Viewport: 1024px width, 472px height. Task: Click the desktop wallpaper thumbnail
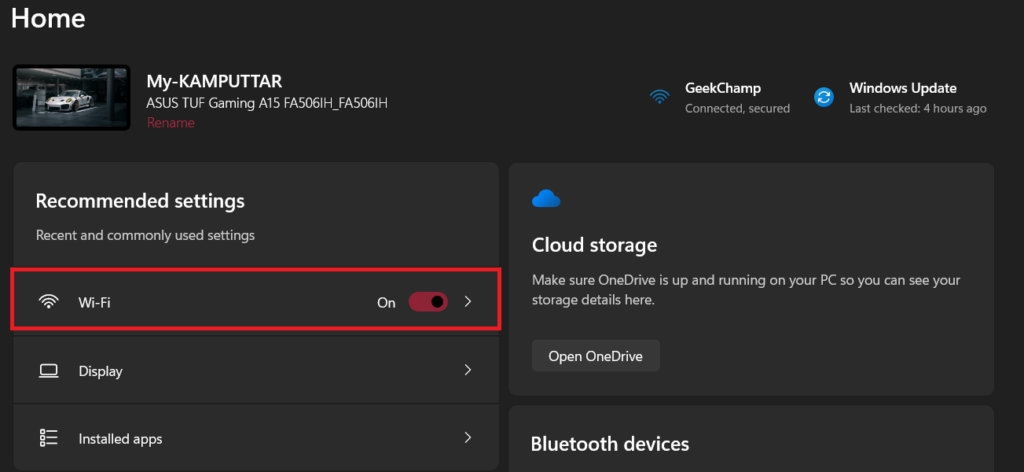[71, 98]
